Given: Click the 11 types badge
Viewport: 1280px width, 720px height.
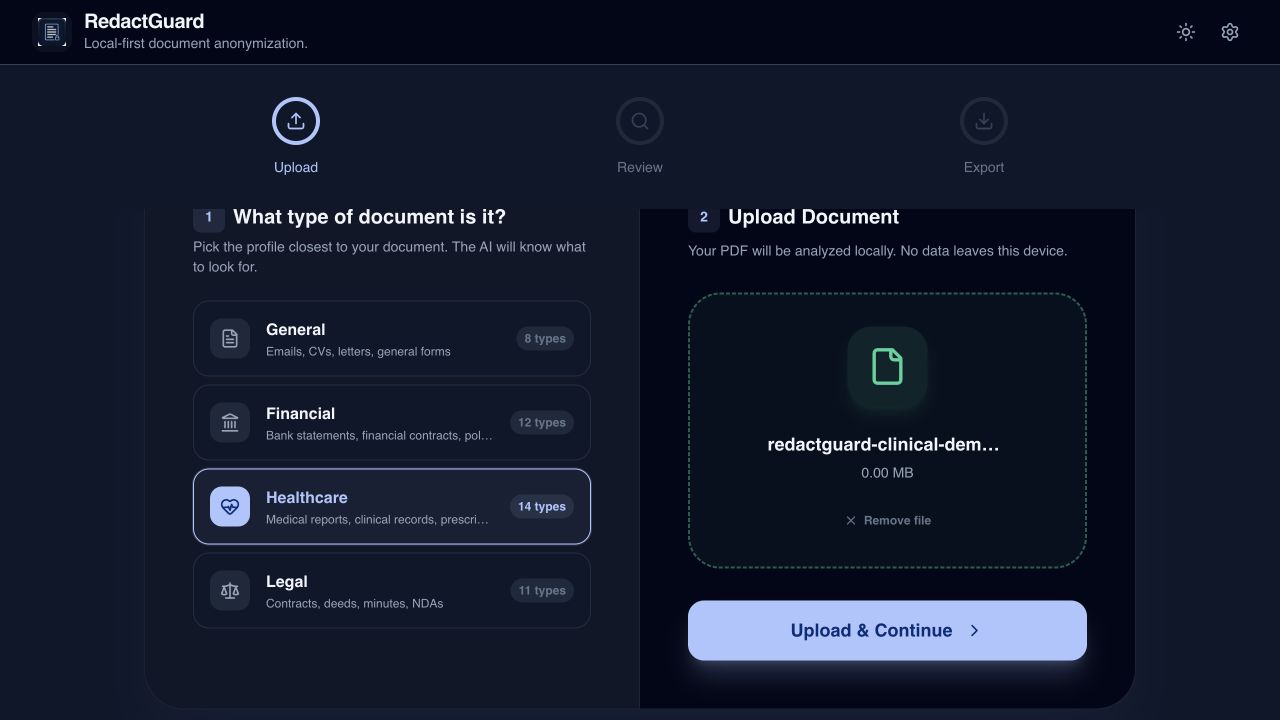Looking at the screenshot, I should coord(542,590).
